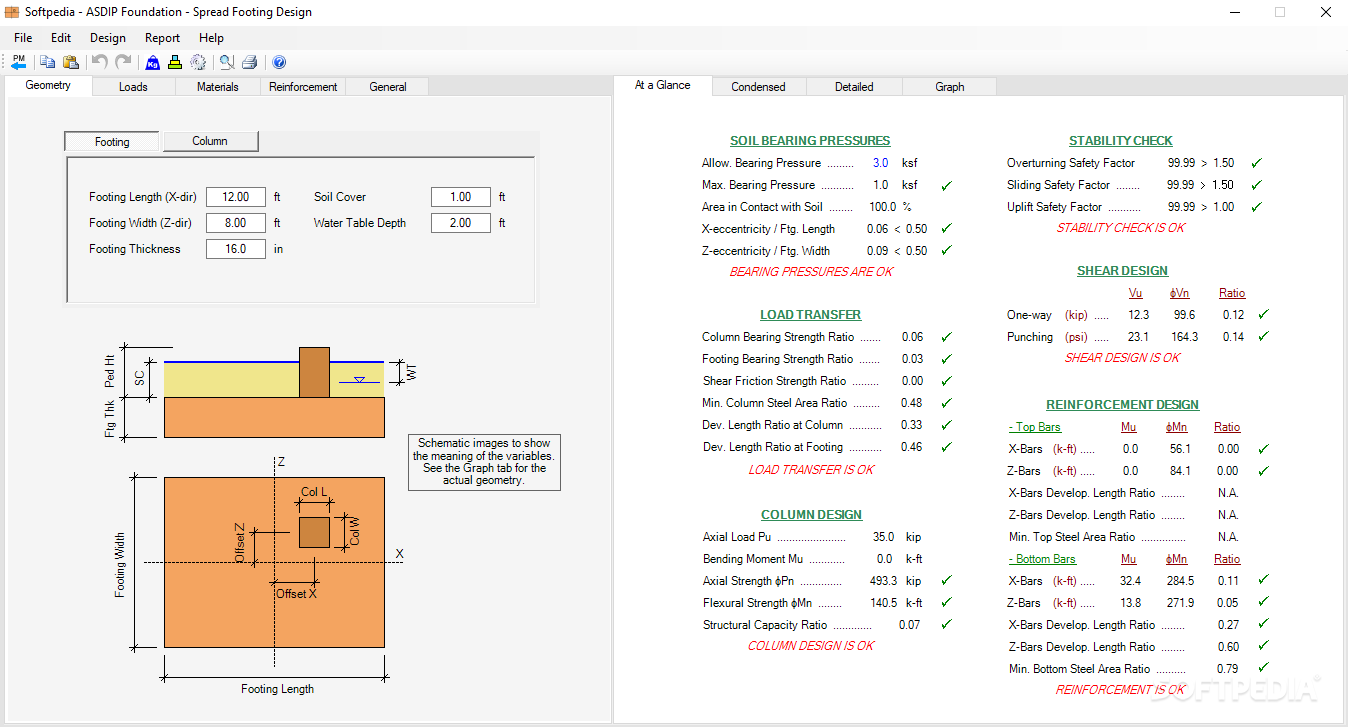This screenshot has height=727, width=1348.
Task: Click the Flexural Strength value 140.5
Action: pos(881,603)
